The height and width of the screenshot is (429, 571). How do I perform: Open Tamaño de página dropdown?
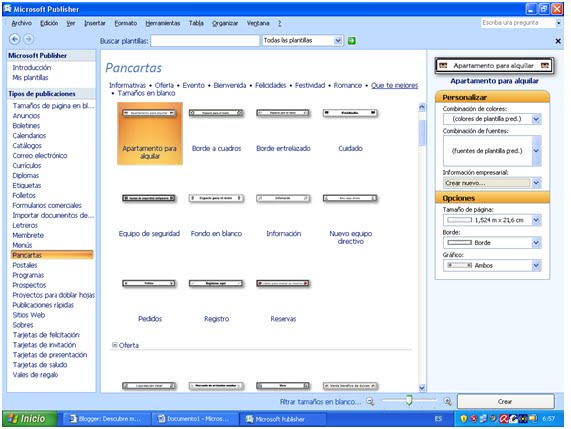point(536,220)
